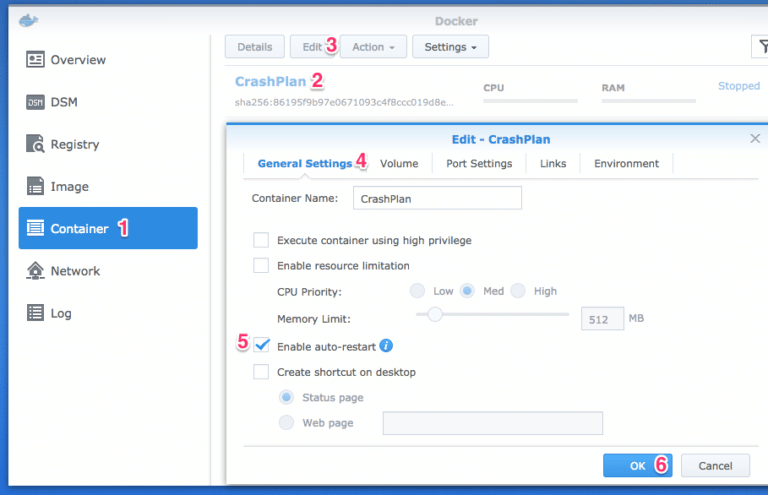Confirm changes with the OK button

637,466
